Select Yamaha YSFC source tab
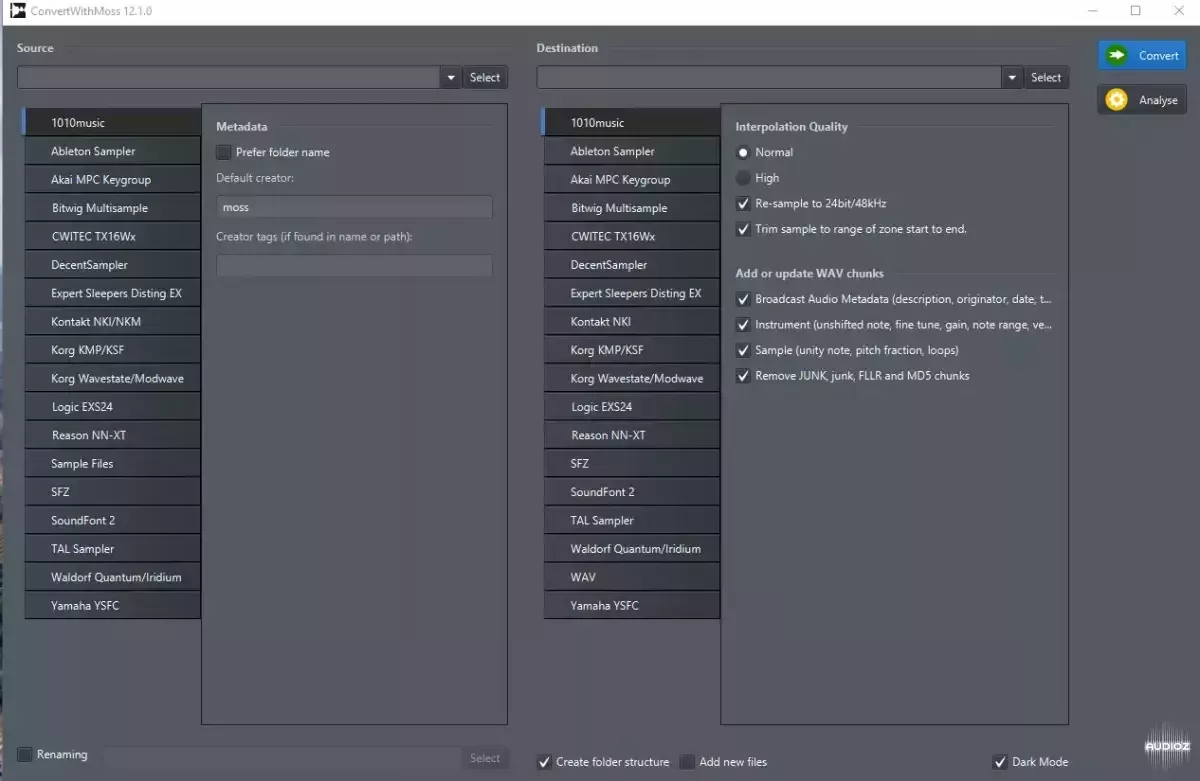1200x781 pixels. click(112, 606)
